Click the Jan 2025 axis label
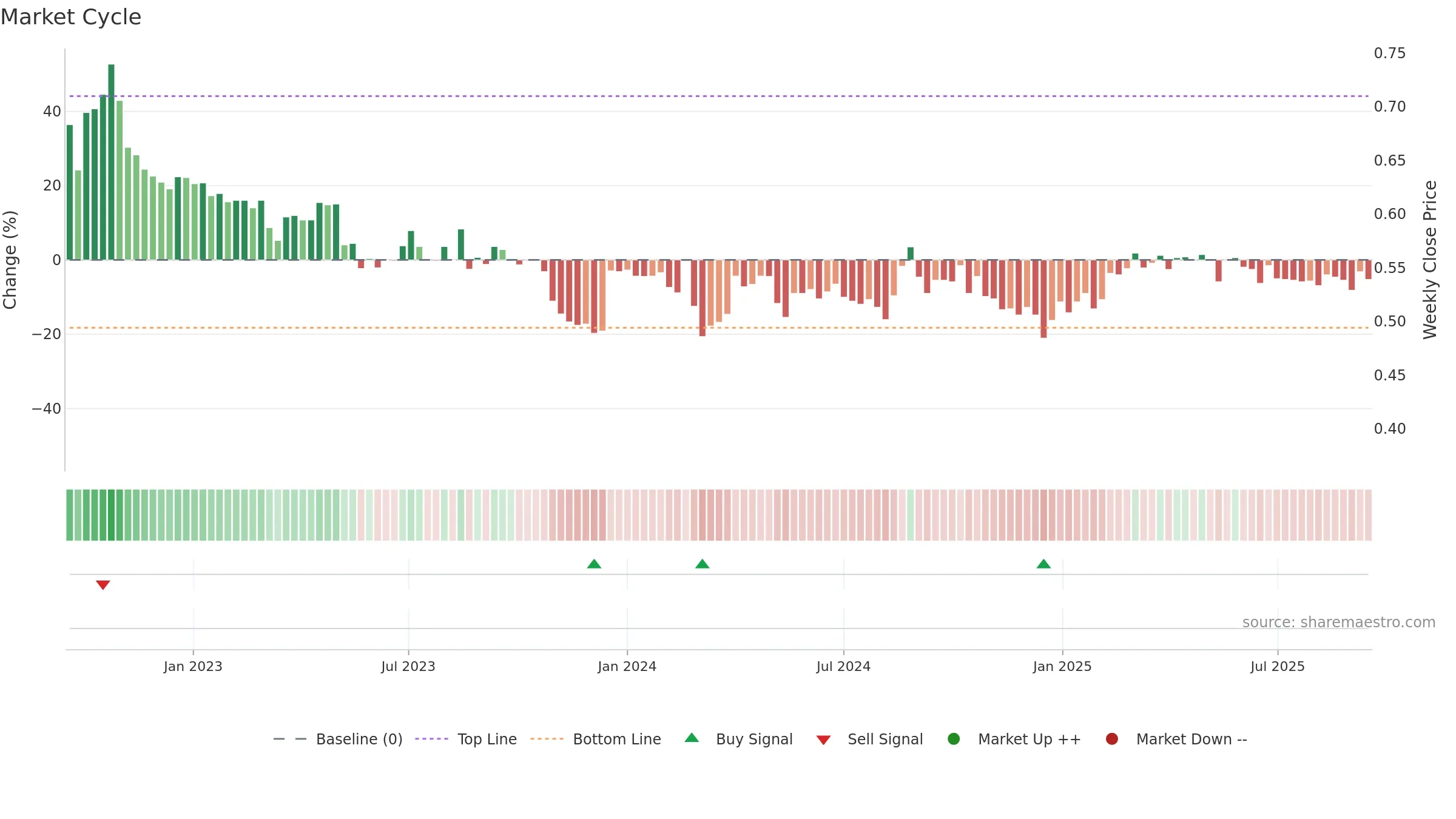This screenshot has height=819, width=1456. pos(1062,667)
